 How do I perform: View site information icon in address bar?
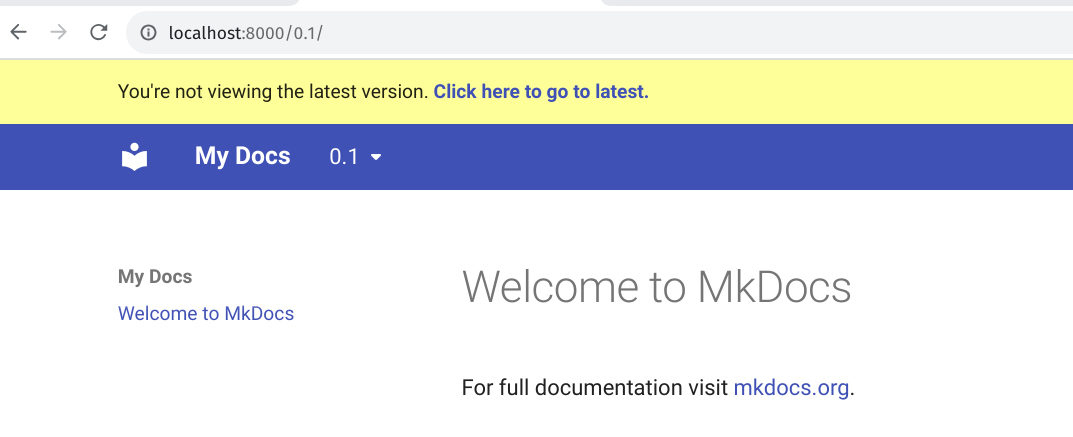(148, 32)
